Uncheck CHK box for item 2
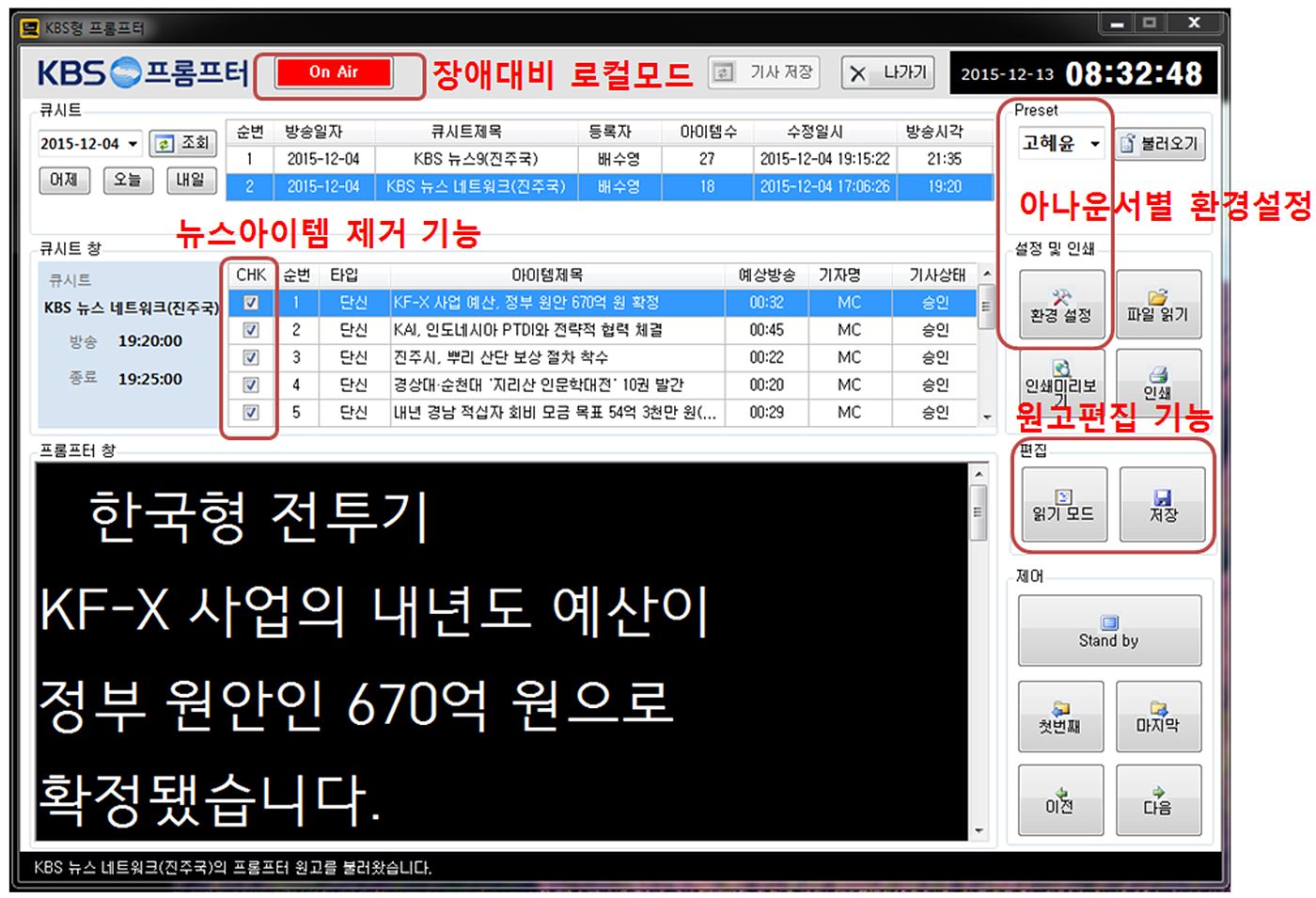The height and width of the screenshot is (898, 1316). [x=251, y=330]
